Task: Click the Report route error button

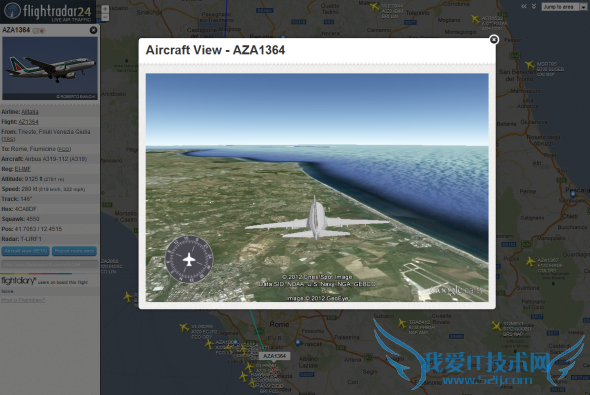Action: (74, 251)
